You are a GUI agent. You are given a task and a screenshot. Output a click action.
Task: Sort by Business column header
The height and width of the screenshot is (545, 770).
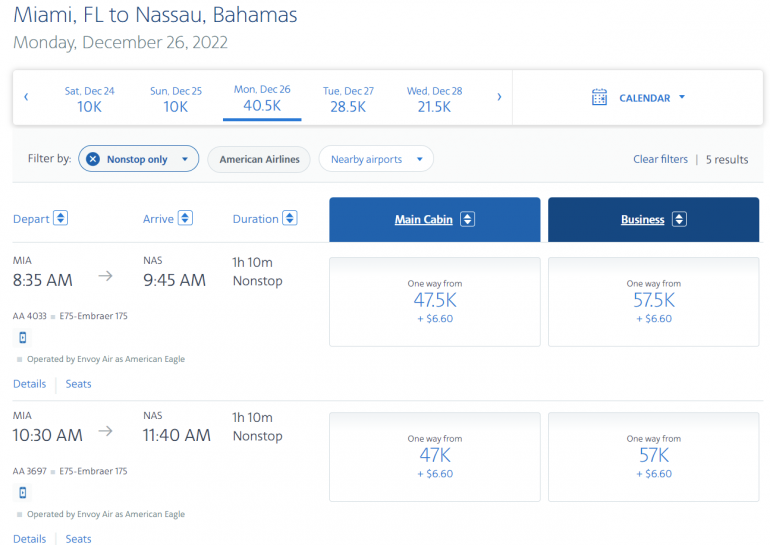(x=653, y=219)
